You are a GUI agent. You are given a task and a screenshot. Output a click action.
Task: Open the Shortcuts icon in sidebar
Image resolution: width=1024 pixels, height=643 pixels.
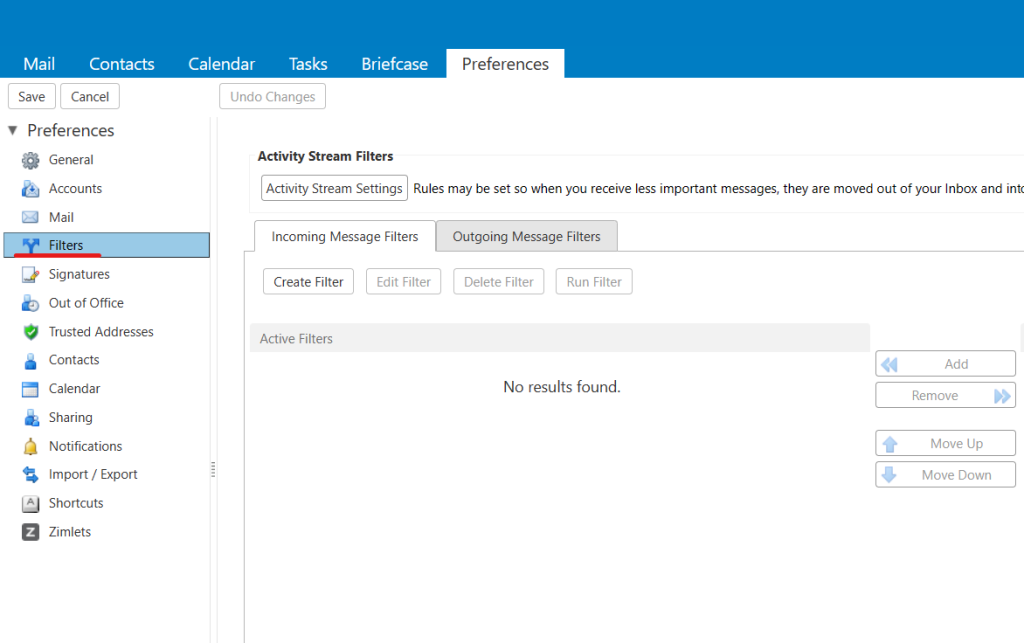[31, 504]
